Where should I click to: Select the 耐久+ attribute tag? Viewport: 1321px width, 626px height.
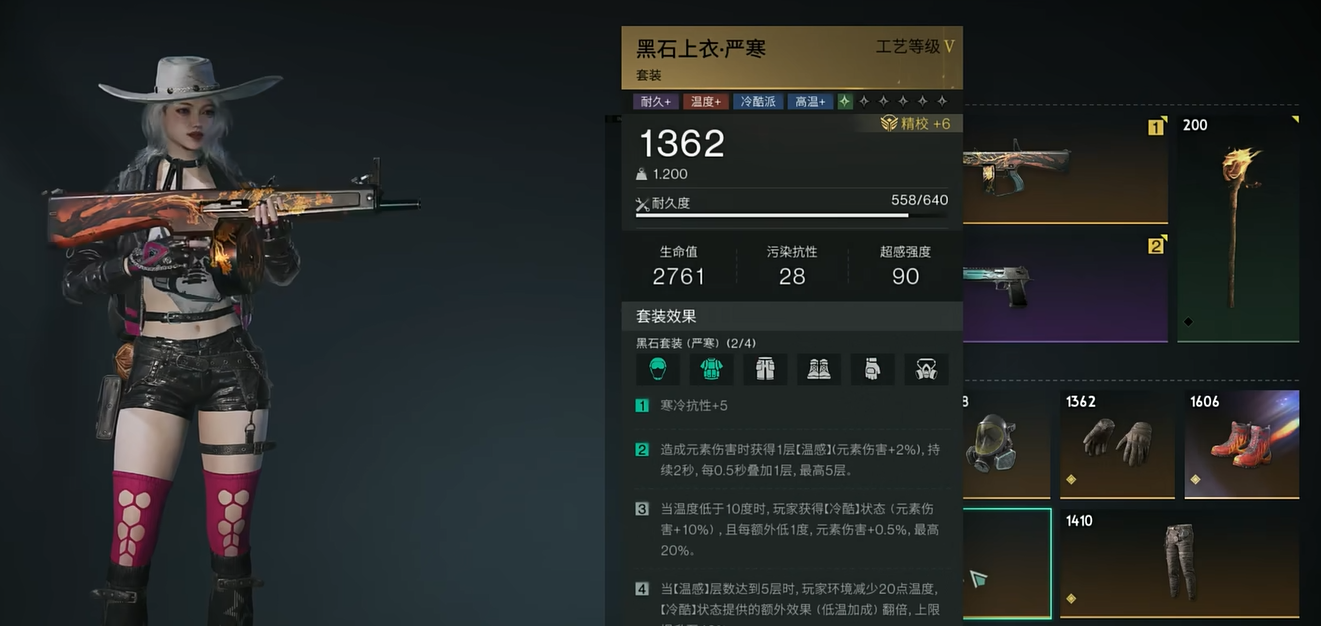655,102
